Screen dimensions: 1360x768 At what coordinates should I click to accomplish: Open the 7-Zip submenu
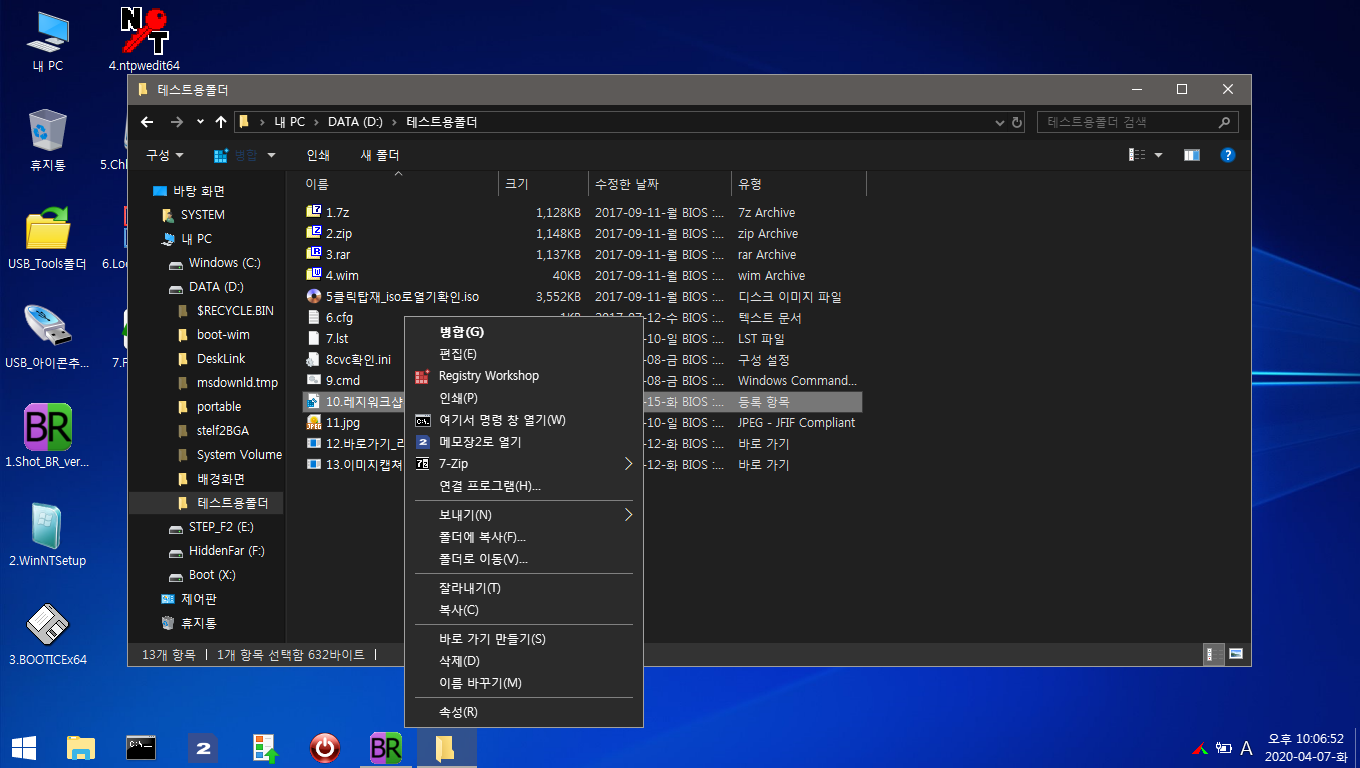(523, 464)
